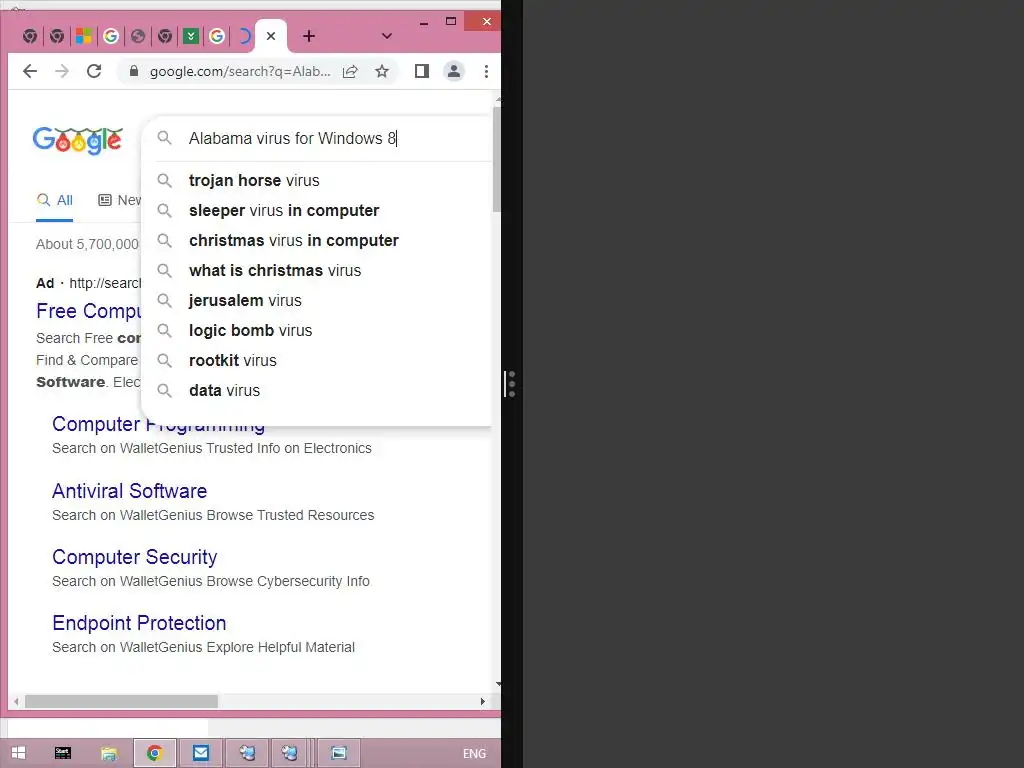Share this page using the share icon

tap(351, 71)
